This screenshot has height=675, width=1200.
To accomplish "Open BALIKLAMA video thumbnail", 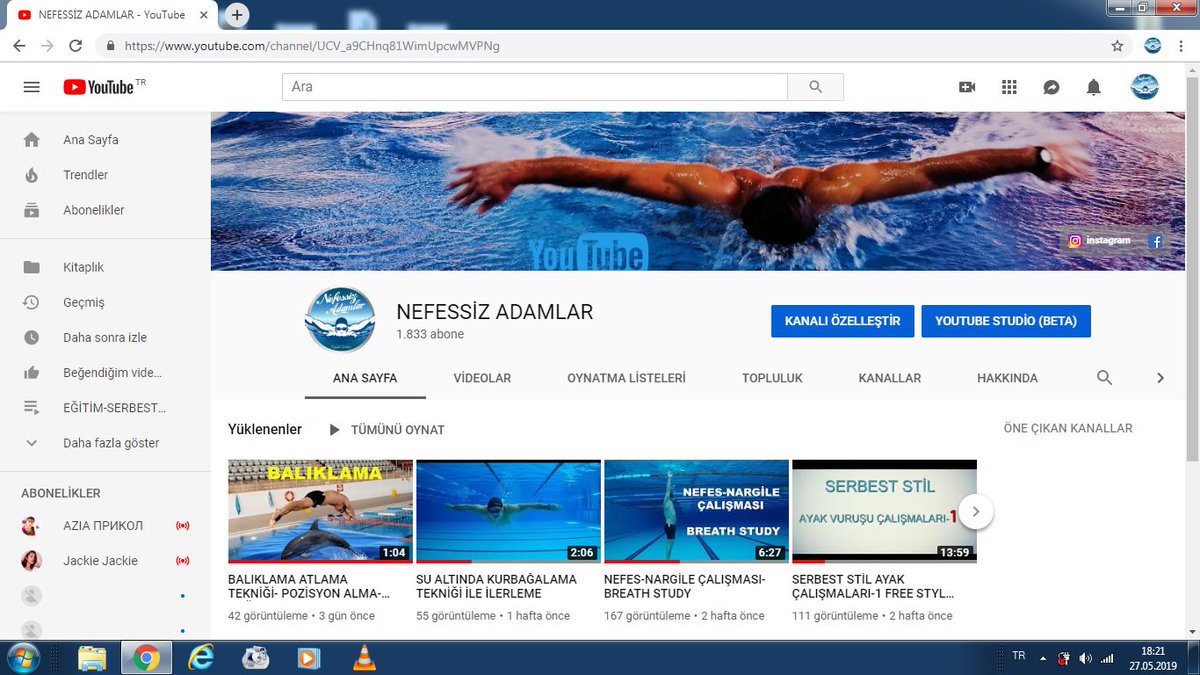I will (x=320, y=511).
